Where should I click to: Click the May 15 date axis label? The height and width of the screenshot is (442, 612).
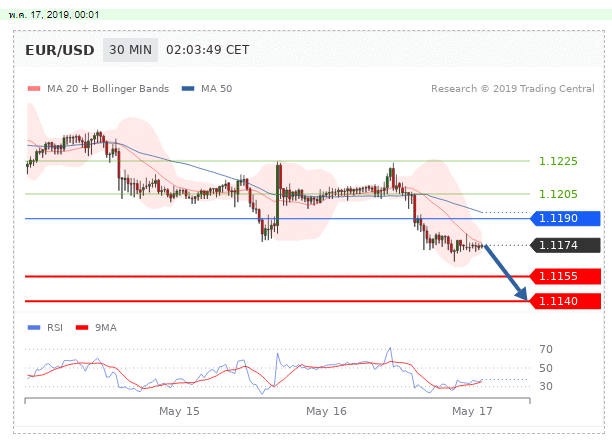[179, 411]
